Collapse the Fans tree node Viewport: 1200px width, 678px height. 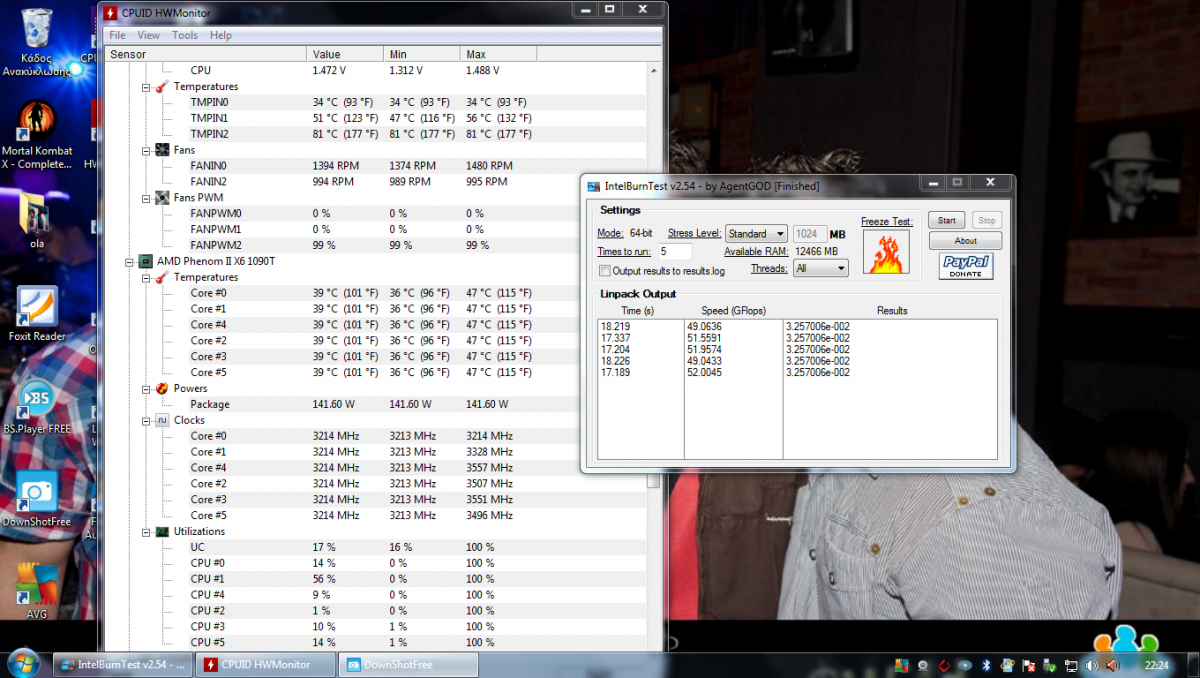146,150
